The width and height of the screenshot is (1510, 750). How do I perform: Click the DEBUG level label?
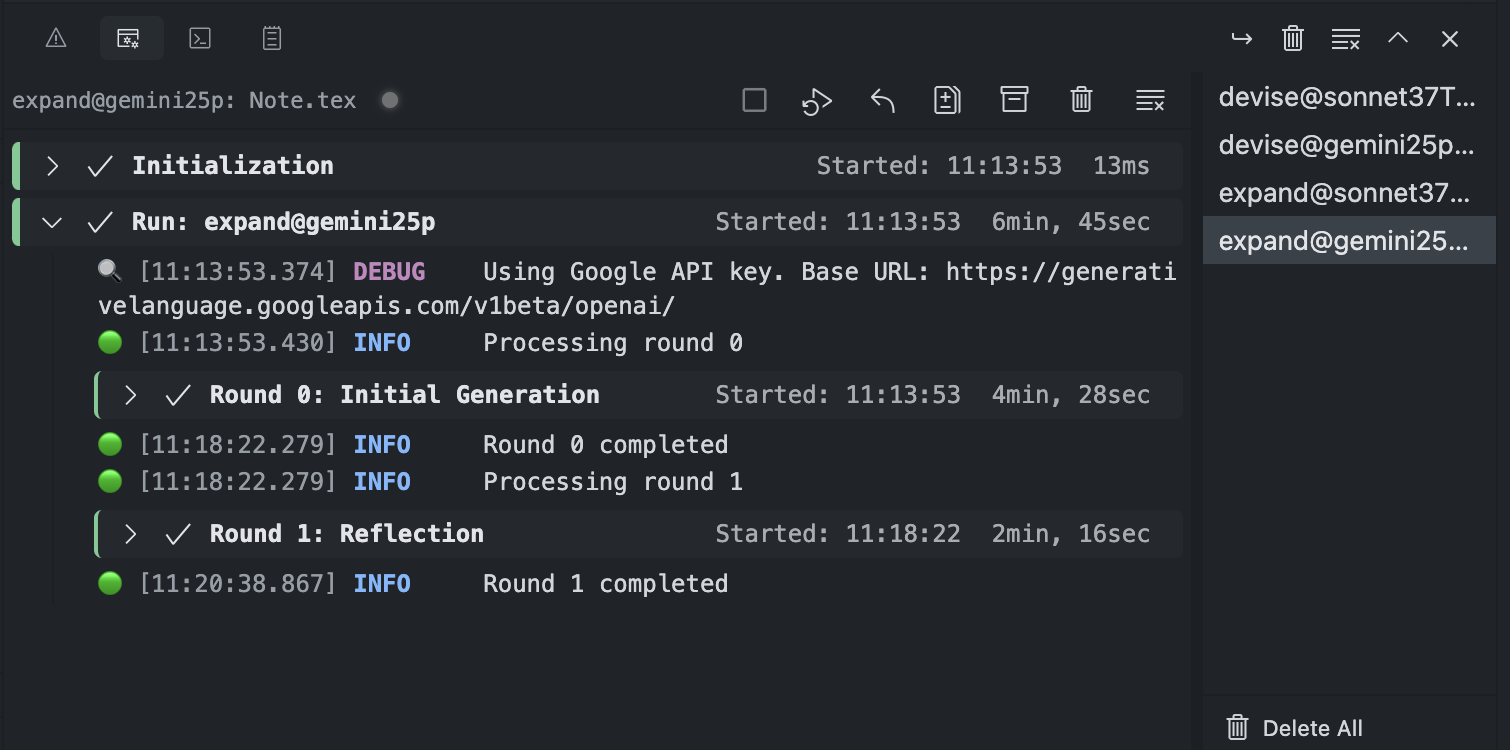[389, 271]
